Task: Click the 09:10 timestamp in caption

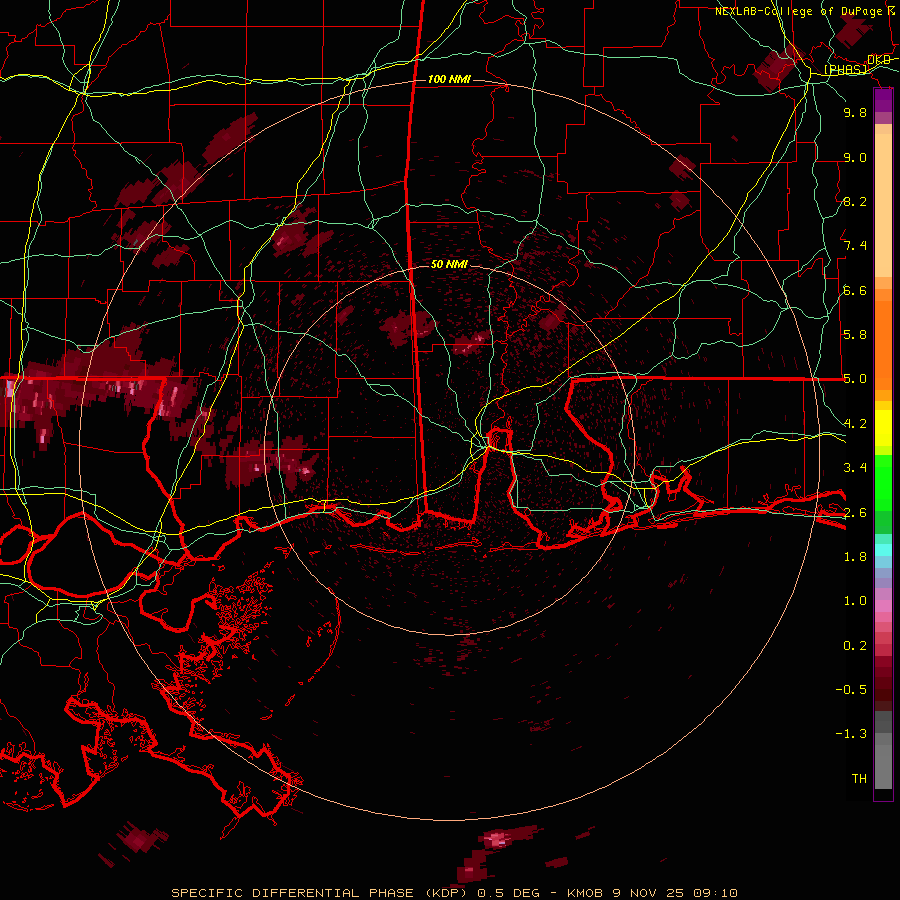Action: (715, 893)
